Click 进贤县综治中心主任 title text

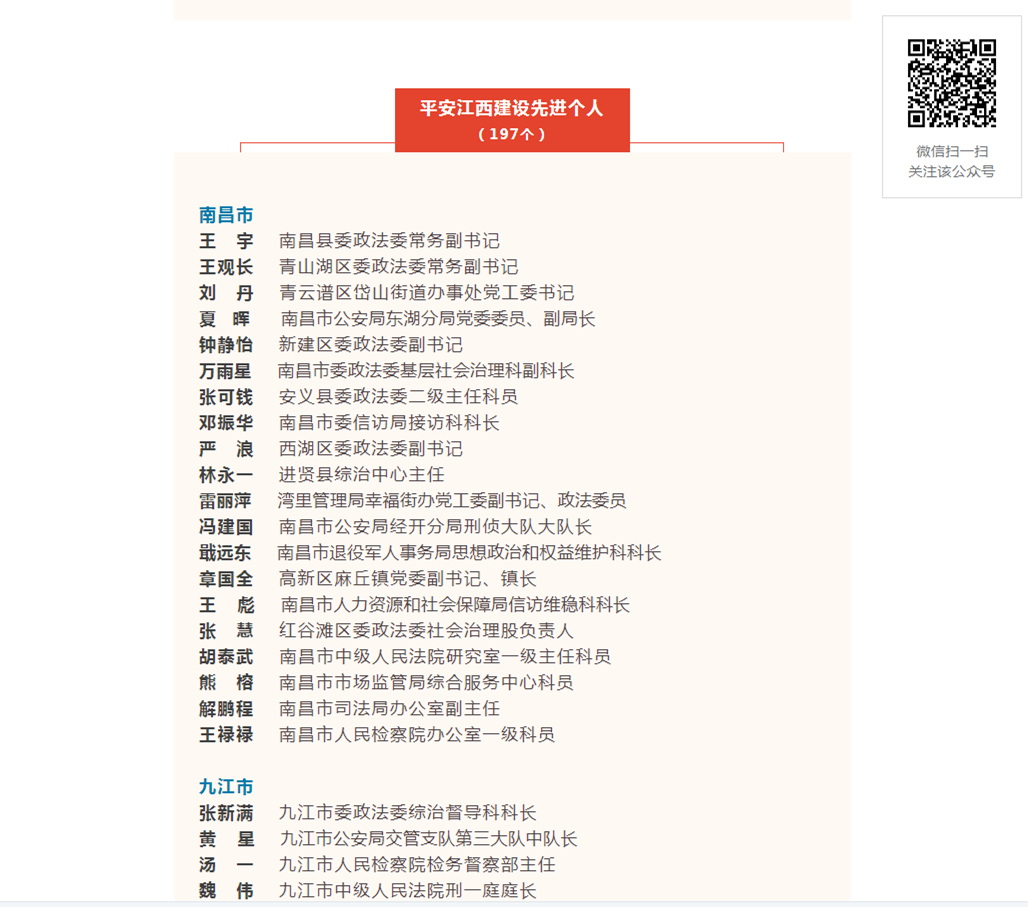point(361,475)
